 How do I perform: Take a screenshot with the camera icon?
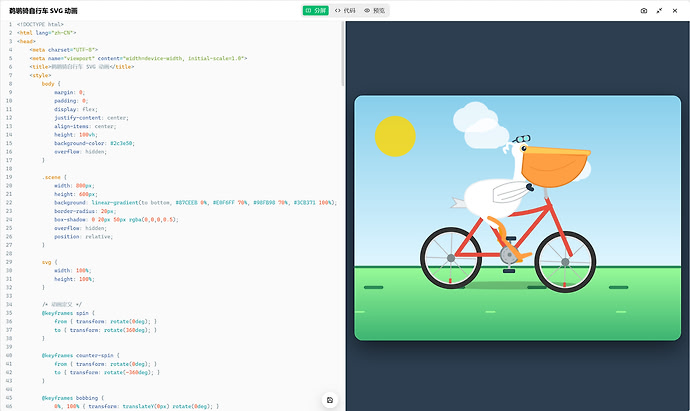click(x=644, y=11)
